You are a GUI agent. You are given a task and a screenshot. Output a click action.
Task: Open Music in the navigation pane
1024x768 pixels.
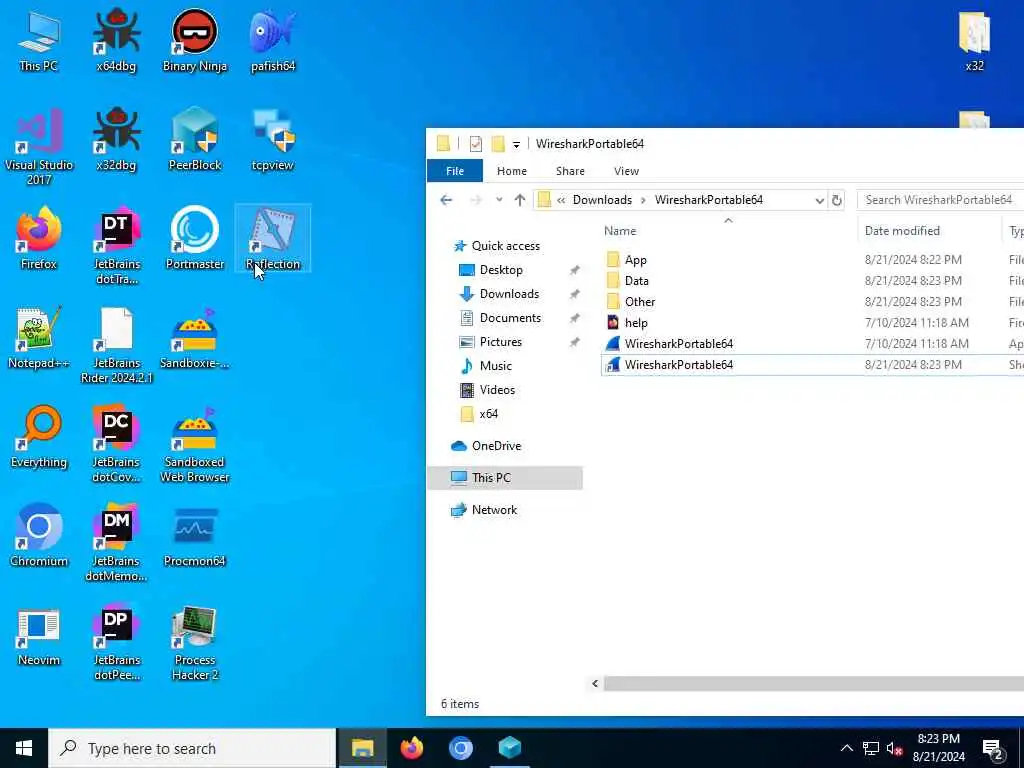coord(495,366)
